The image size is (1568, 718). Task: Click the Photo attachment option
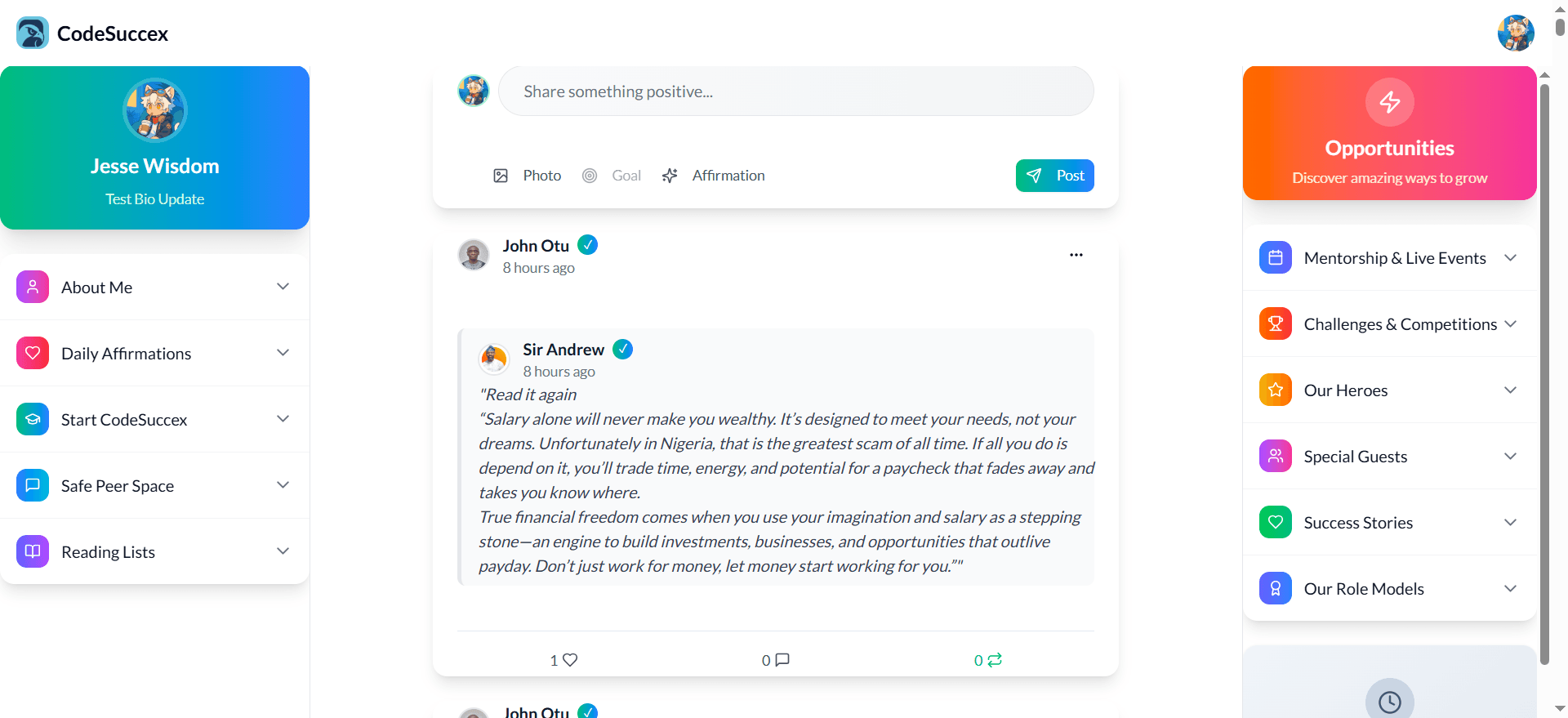(x=528, y=176)
